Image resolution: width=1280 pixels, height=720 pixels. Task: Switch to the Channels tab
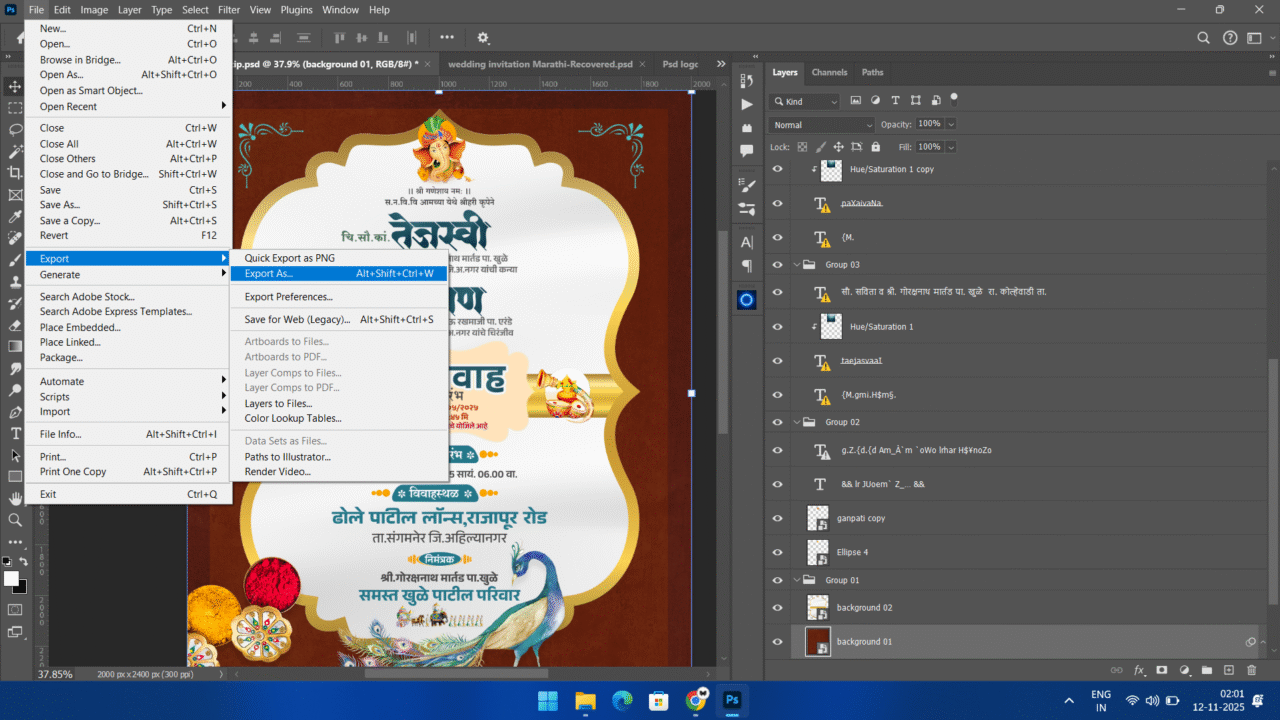click(x=829, y=72)
